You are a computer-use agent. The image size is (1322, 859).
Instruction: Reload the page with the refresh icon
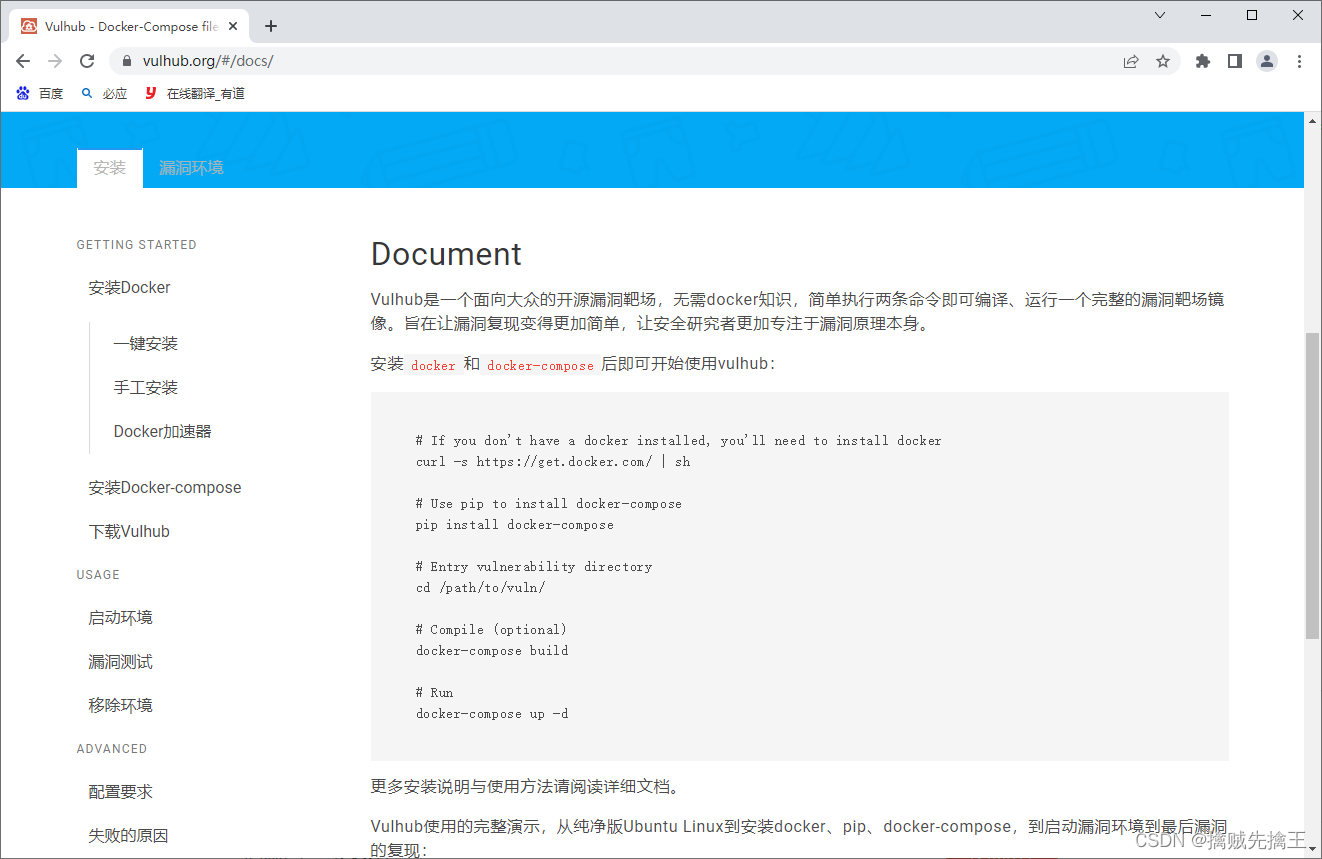pyautogui.click(x=87, y=61)
